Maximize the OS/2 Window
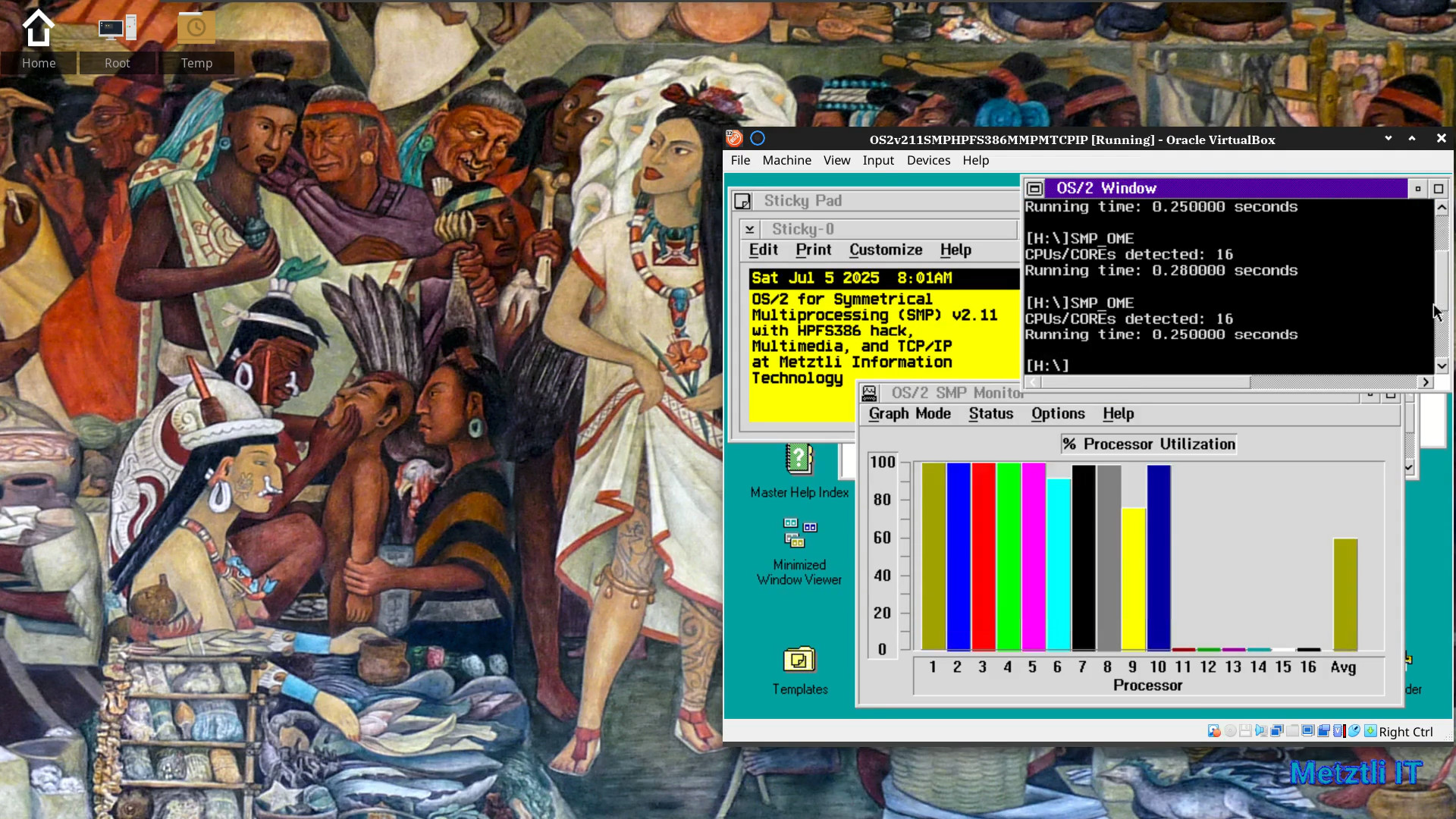Image resolution: width=1456 pixels, height=819 pixels. 1438,189
